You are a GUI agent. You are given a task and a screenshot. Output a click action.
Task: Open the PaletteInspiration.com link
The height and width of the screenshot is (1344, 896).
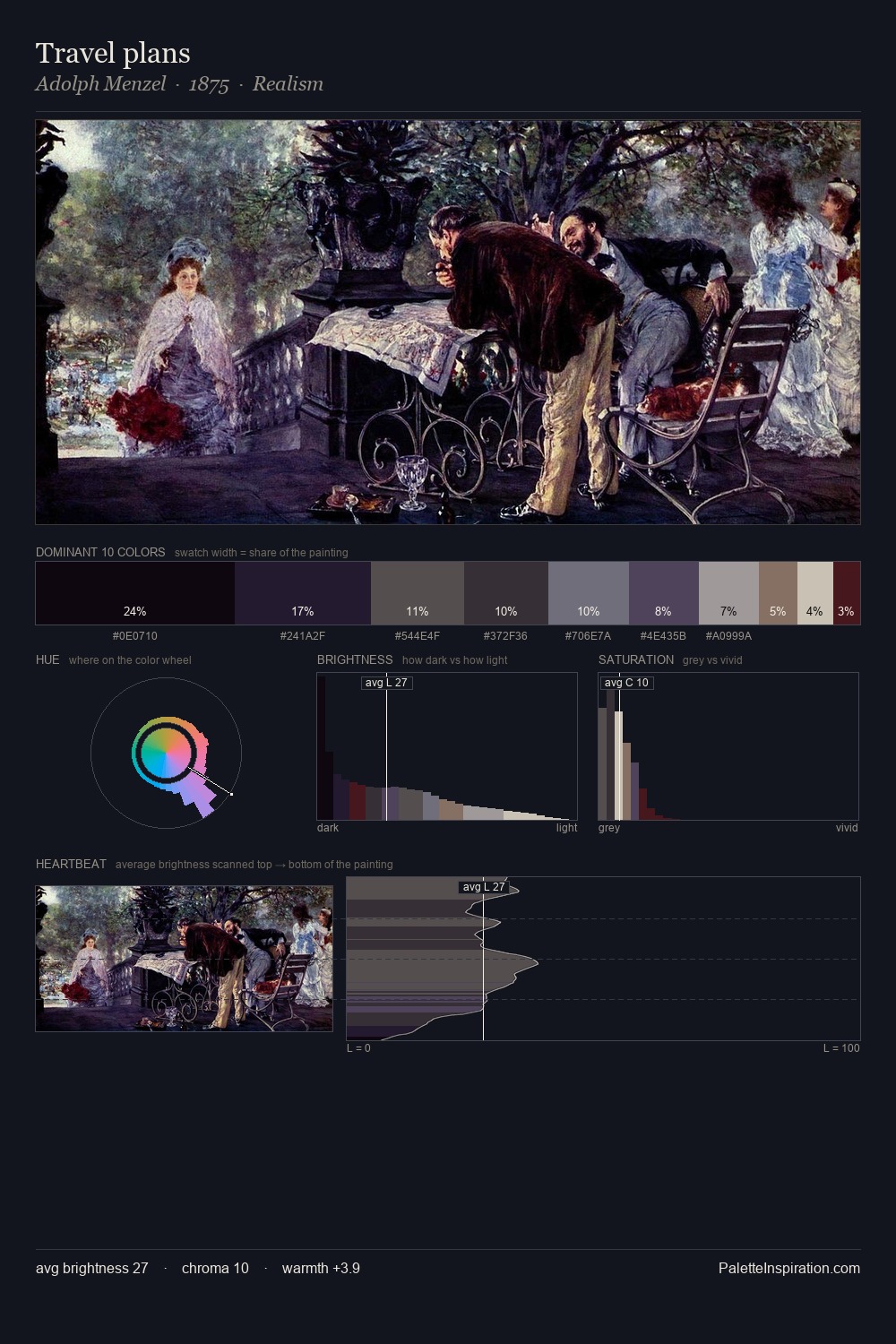(789, 1268)
